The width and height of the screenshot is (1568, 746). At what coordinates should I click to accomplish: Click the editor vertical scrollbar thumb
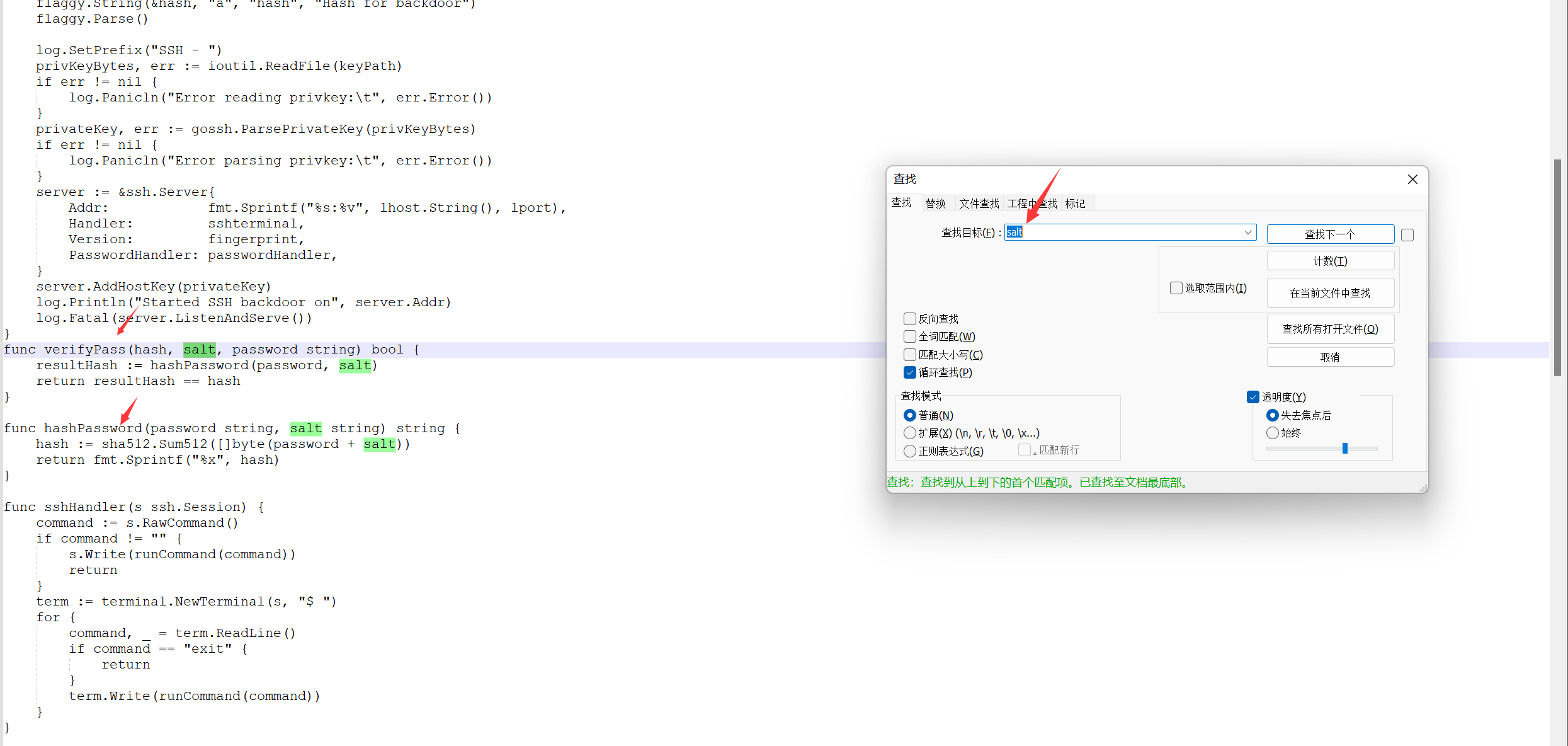point(1557,268)
